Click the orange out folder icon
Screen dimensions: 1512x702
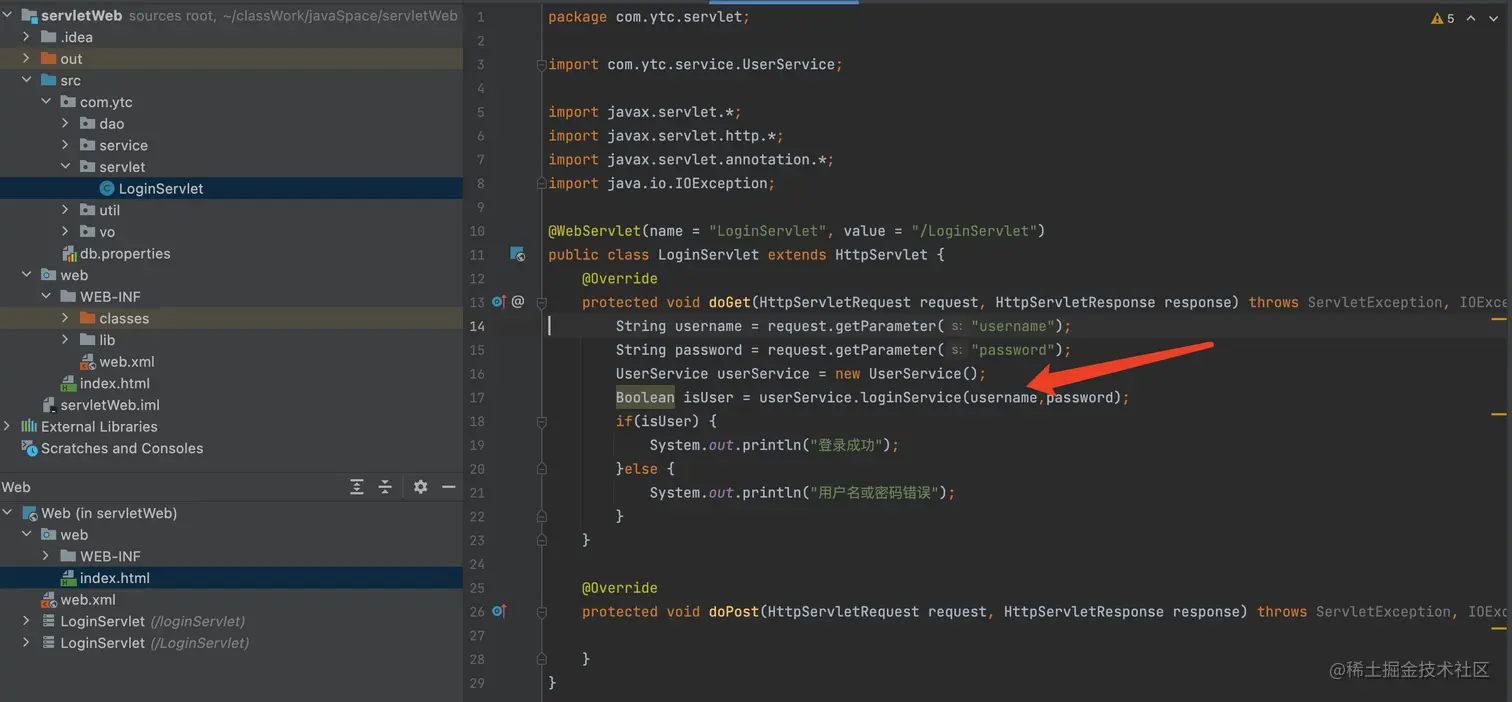point(49,59)
